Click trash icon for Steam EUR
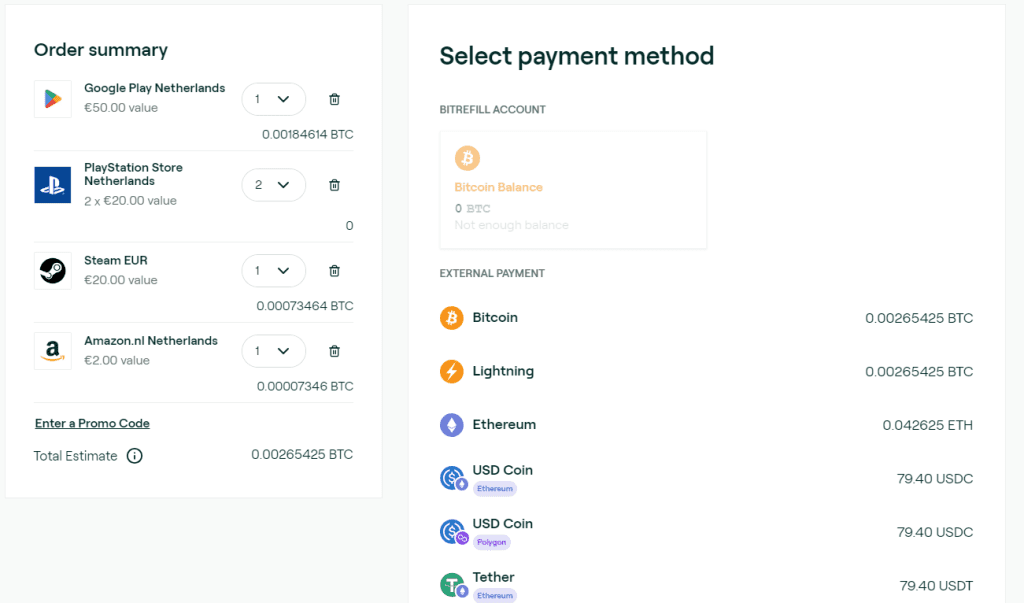Viewport: 1024px width, 603px height. pos(335,271)
